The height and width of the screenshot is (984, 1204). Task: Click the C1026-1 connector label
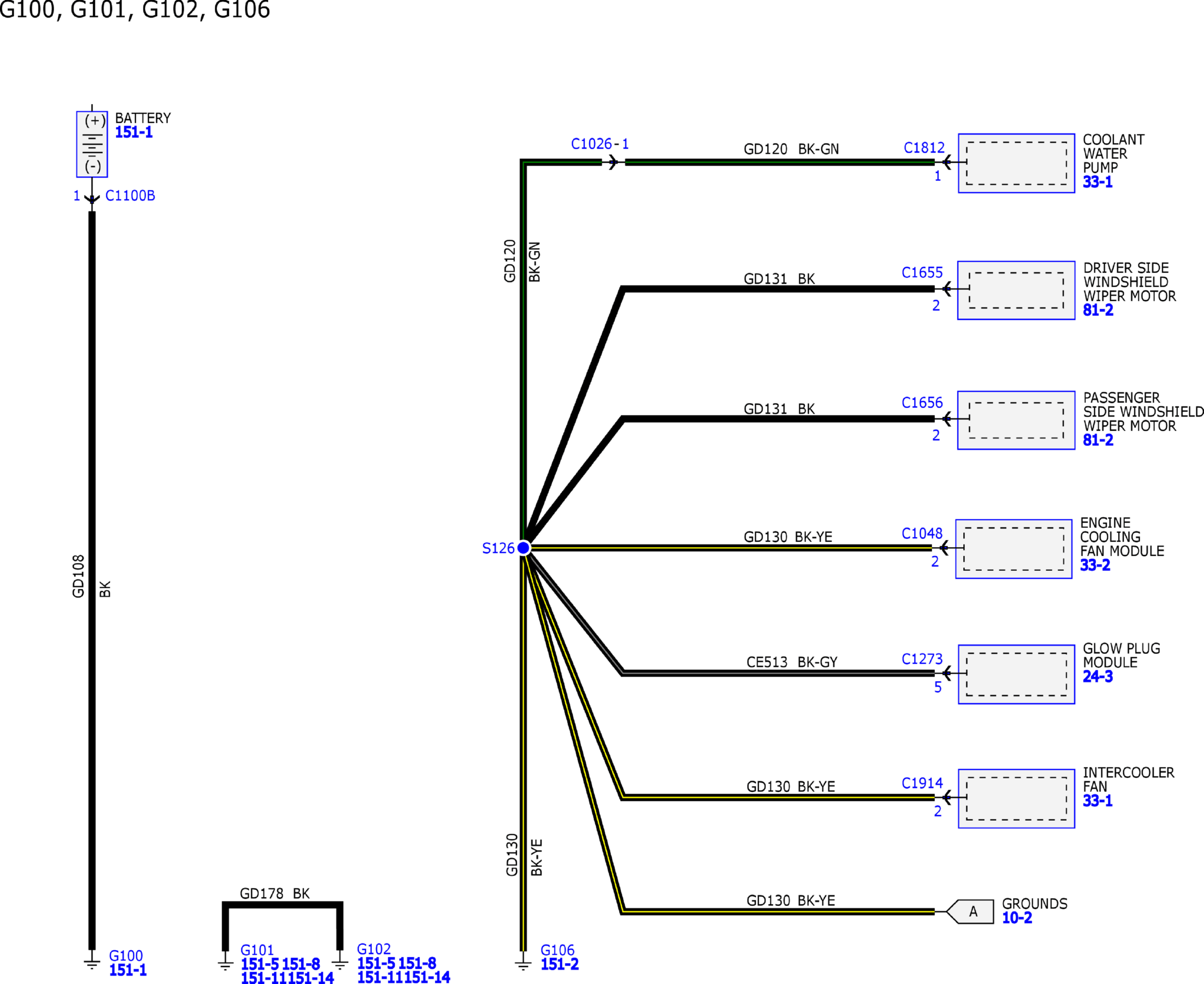[x=599, y=144]
